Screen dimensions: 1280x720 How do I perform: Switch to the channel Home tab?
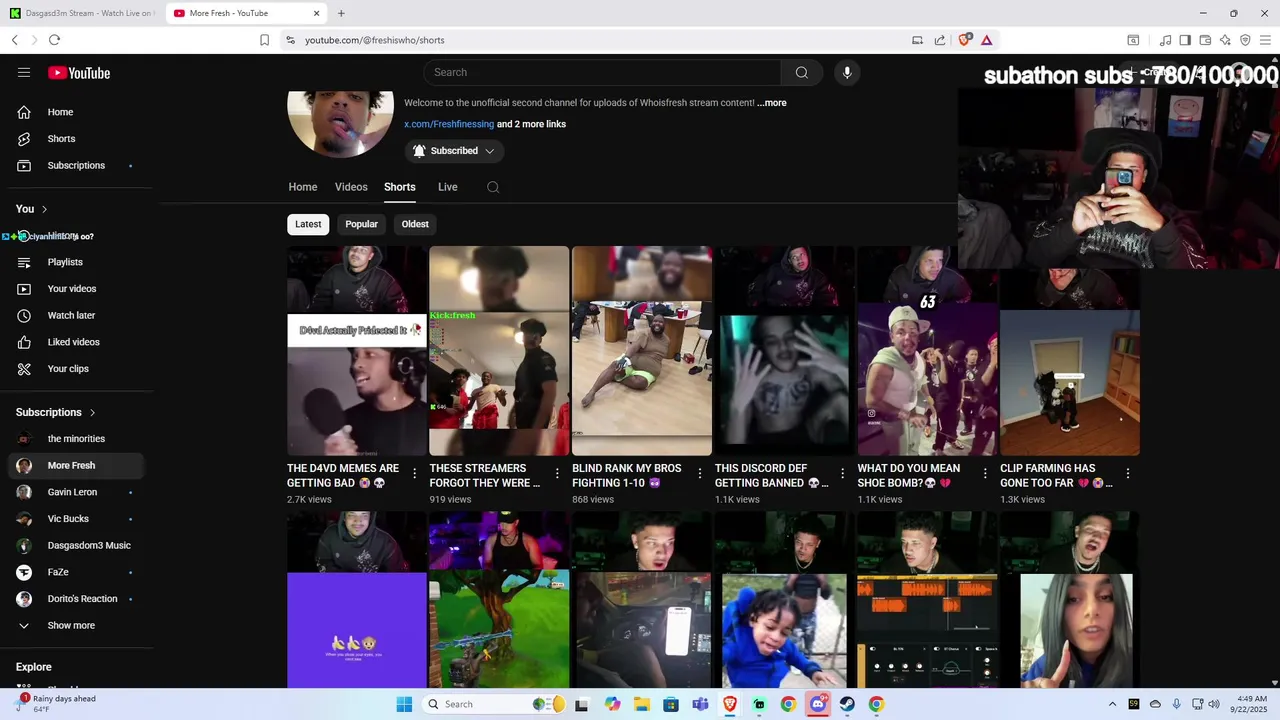pos(303,187)
